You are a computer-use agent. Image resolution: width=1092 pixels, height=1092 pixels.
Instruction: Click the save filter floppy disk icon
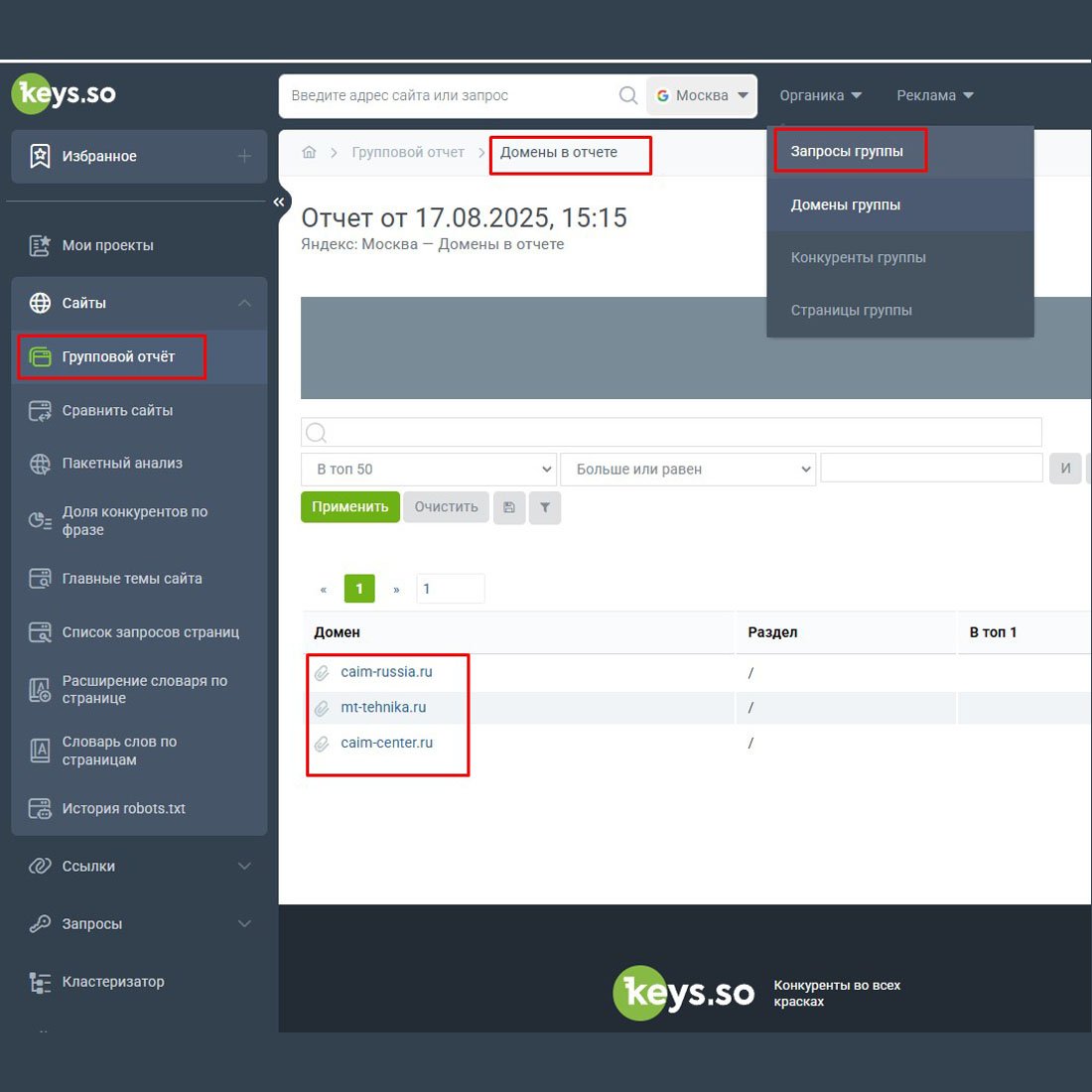(x=509, y=507)
